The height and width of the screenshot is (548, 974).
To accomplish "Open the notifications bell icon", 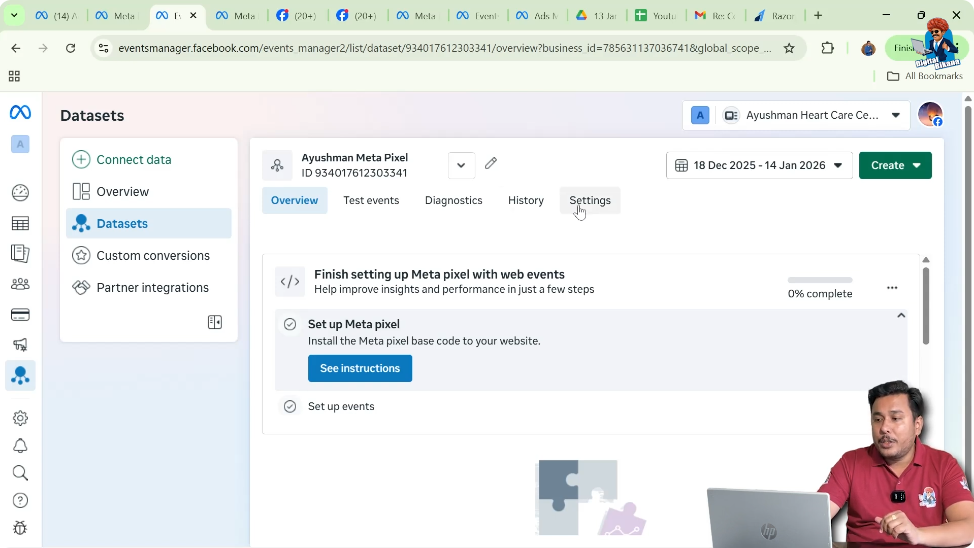I will pyautogui.click(x=20, y=445).
